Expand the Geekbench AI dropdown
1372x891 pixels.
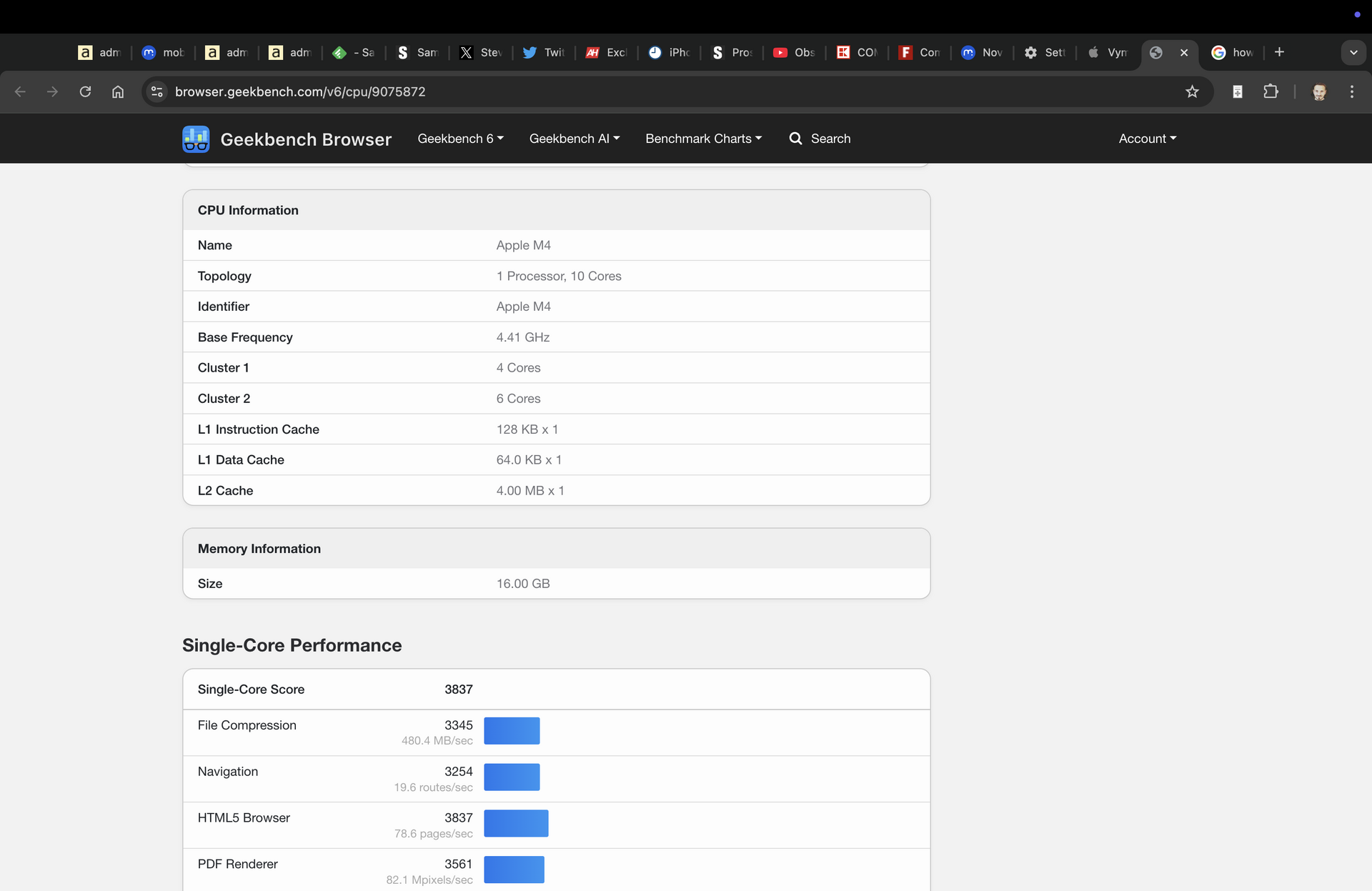tap(574, 139)
